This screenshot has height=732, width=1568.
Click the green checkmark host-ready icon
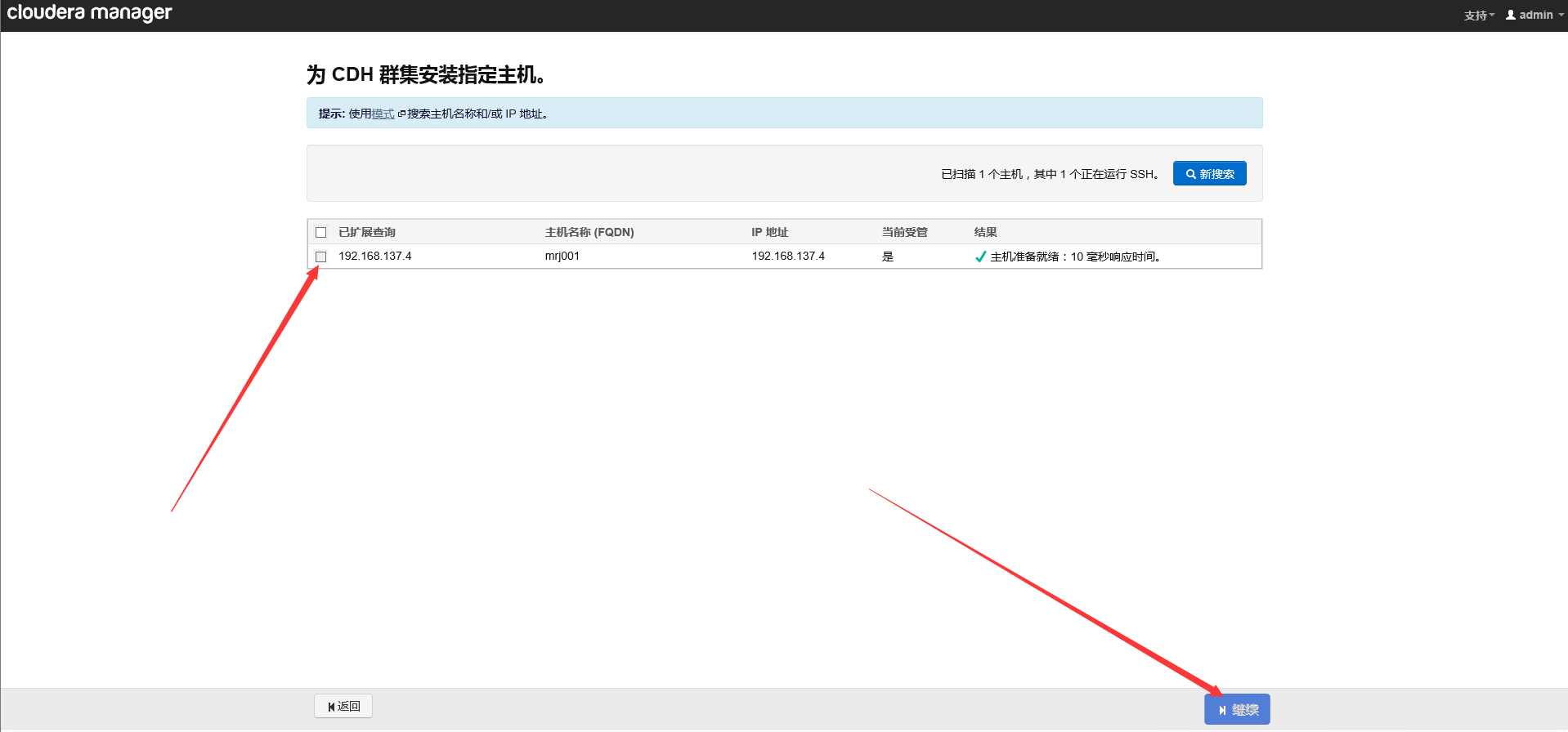[980, 257]
